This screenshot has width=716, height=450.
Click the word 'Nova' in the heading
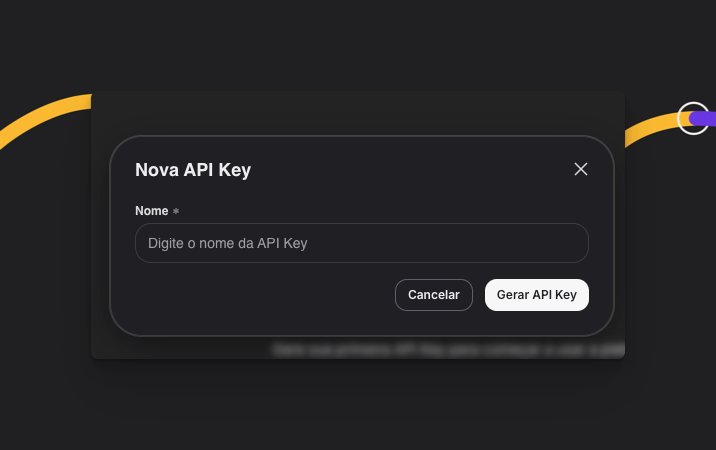click(x=157, y=170)
